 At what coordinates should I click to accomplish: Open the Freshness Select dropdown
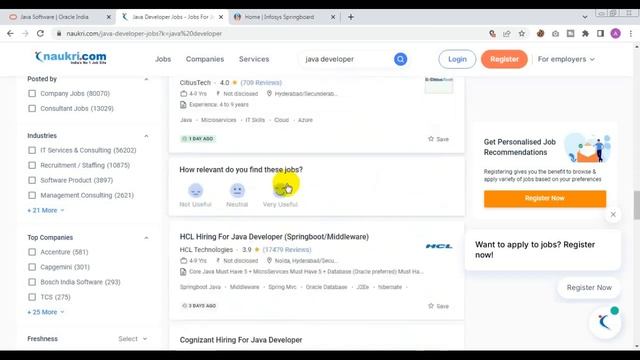click(133, 339)
